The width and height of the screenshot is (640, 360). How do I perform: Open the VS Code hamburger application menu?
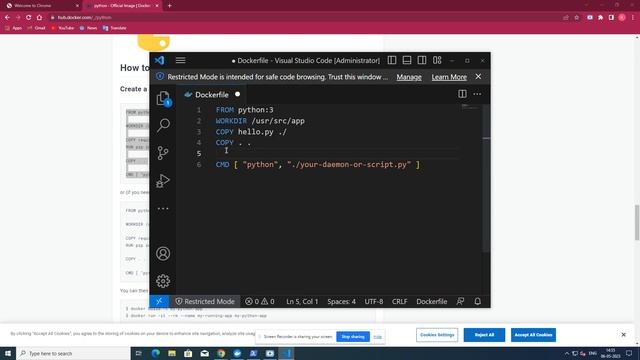click(x=180, y=60)
